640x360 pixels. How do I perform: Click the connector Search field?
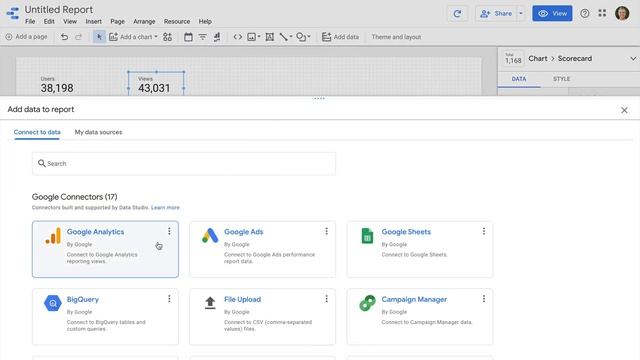[x=184, y=164]
